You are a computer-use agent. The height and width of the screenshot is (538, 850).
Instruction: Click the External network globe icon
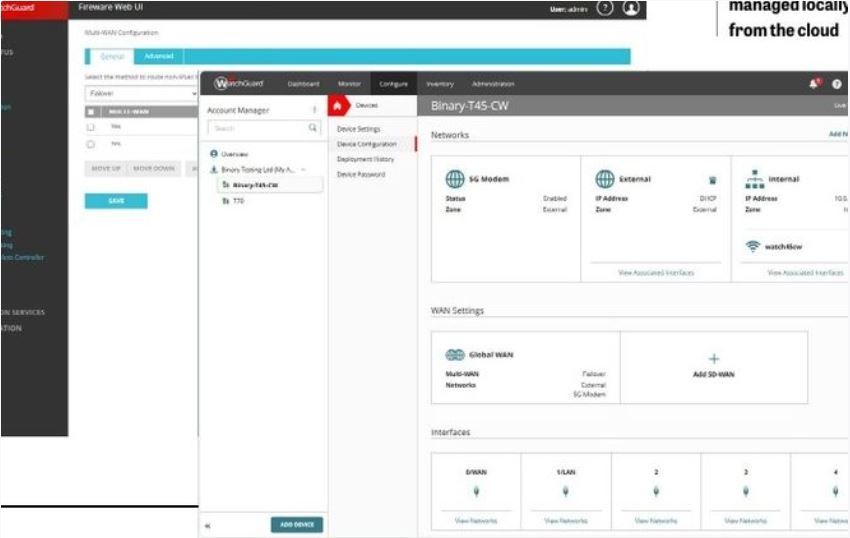tap(604, 178)
